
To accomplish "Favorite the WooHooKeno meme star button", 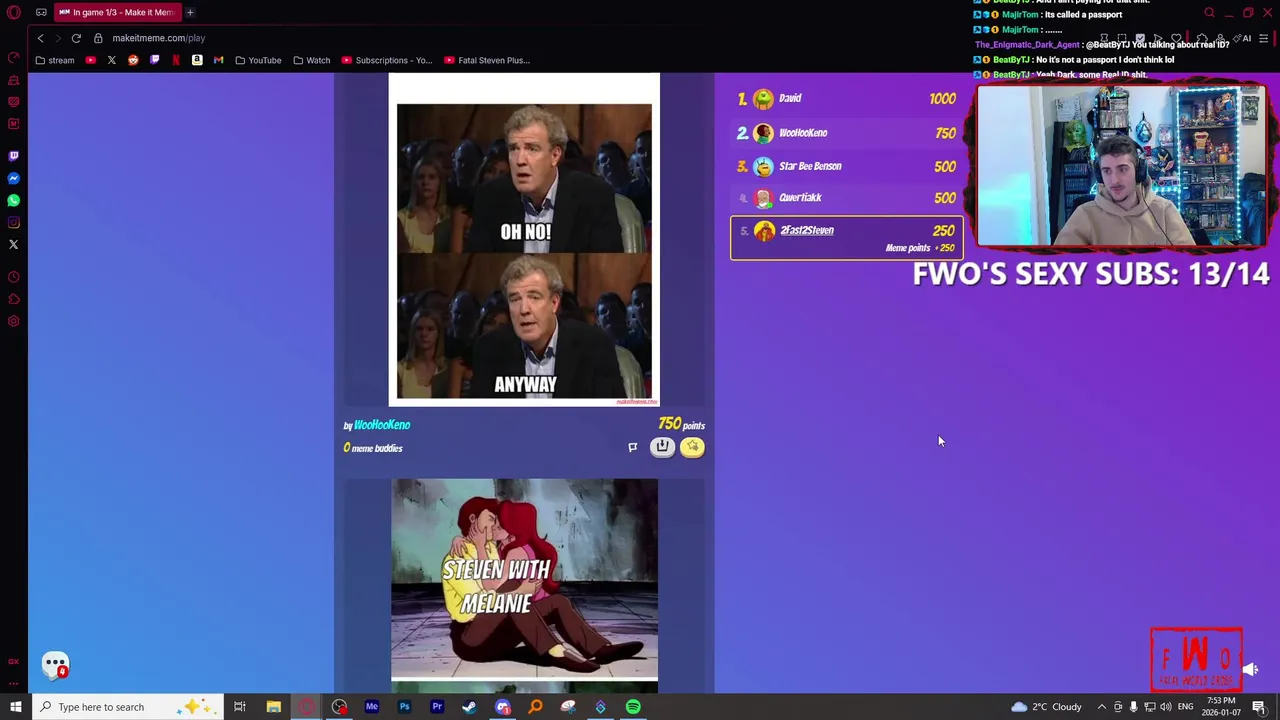I will (692, 447).
